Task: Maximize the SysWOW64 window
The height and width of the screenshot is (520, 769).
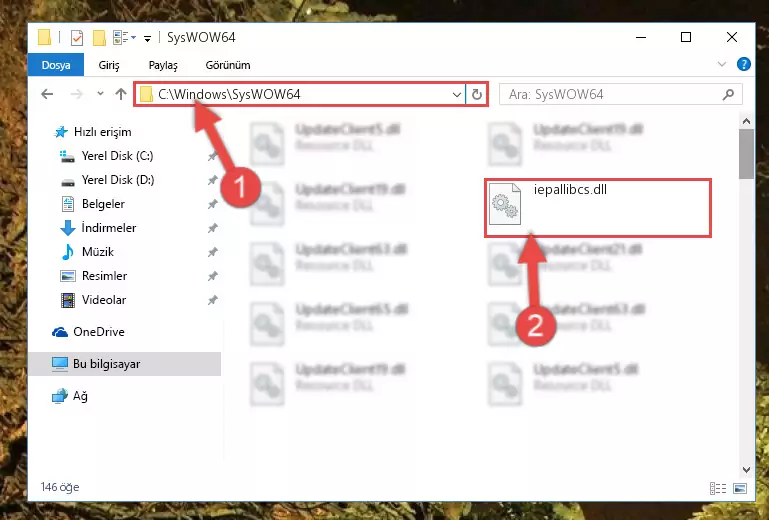Action: click(x=686, y=37)
